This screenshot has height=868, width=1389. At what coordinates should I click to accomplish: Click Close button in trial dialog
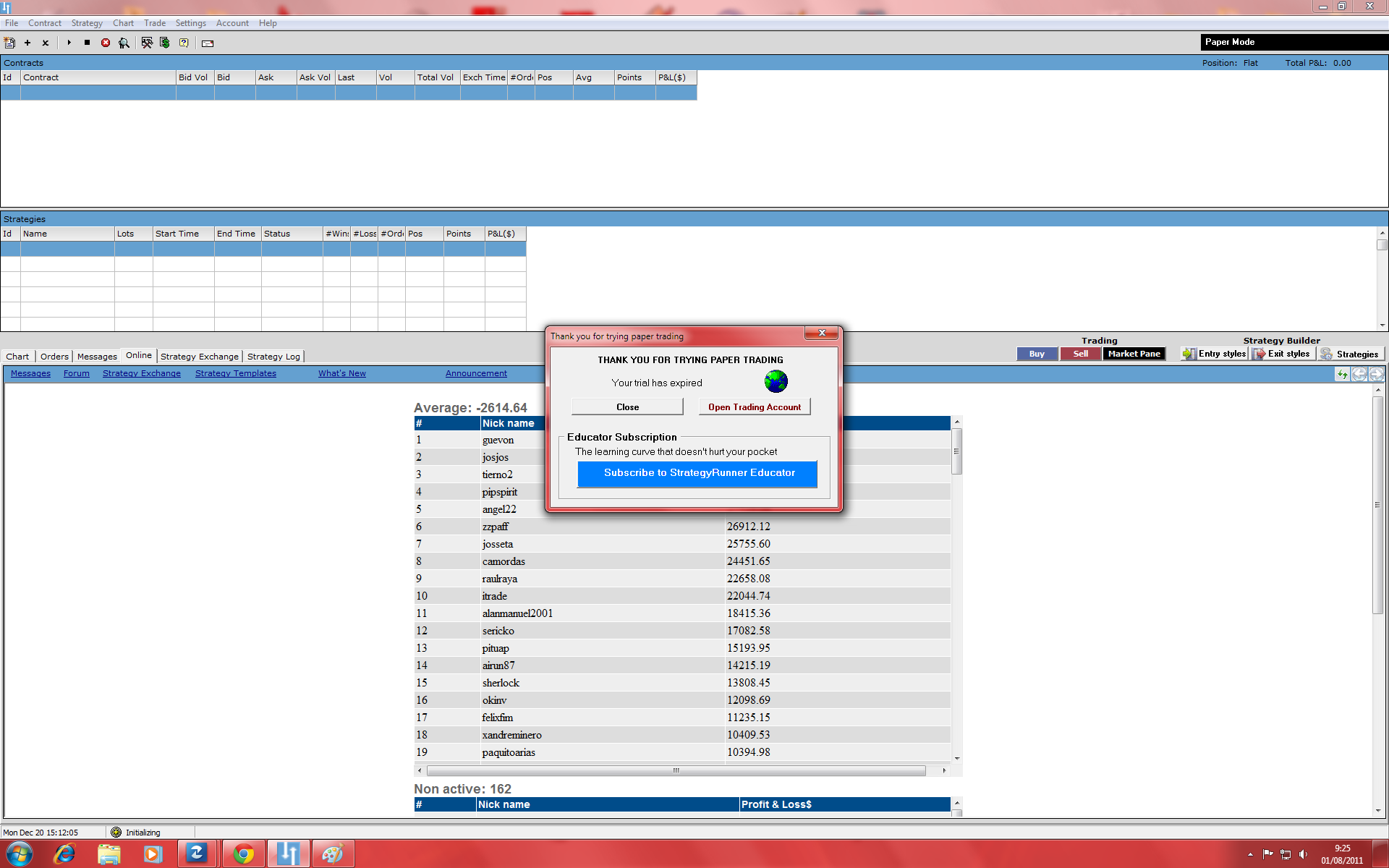pos(627,407)
